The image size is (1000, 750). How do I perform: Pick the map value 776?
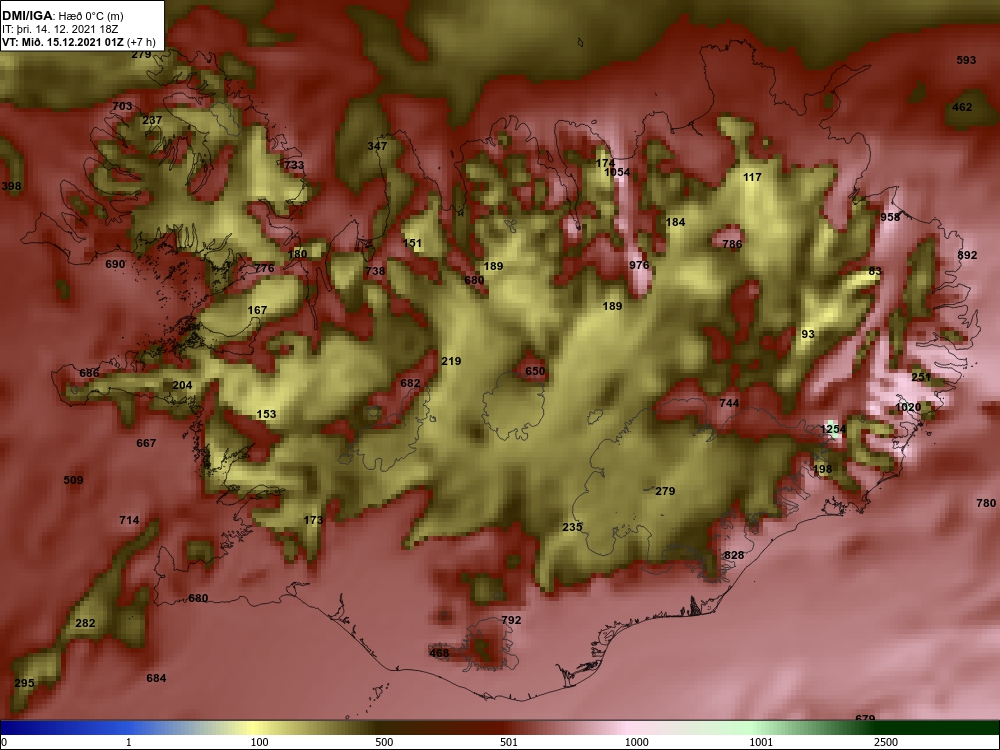click(x=264, y=268)
